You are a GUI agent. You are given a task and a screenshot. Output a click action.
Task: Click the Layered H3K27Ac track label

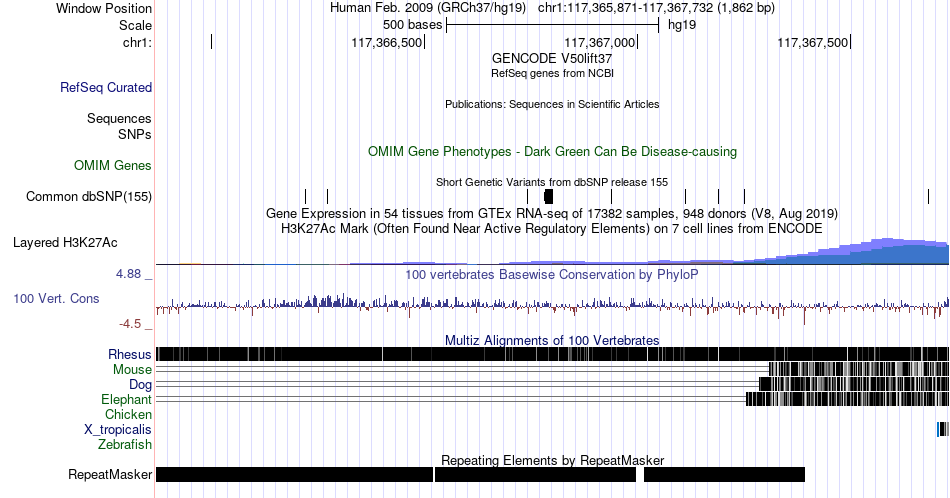tap(65, 242)
